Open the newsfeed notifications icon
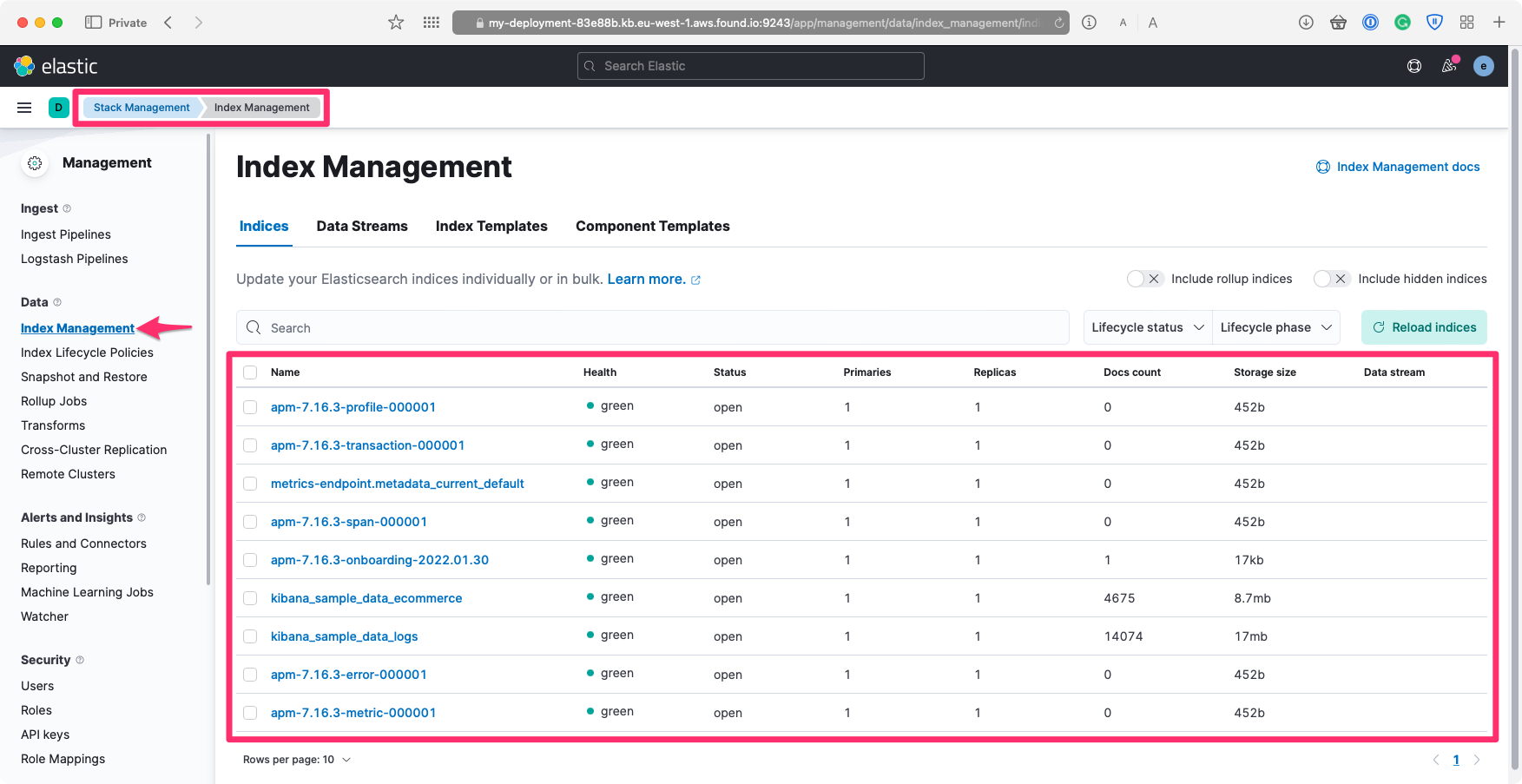1522x784 pixels. 1449,66
